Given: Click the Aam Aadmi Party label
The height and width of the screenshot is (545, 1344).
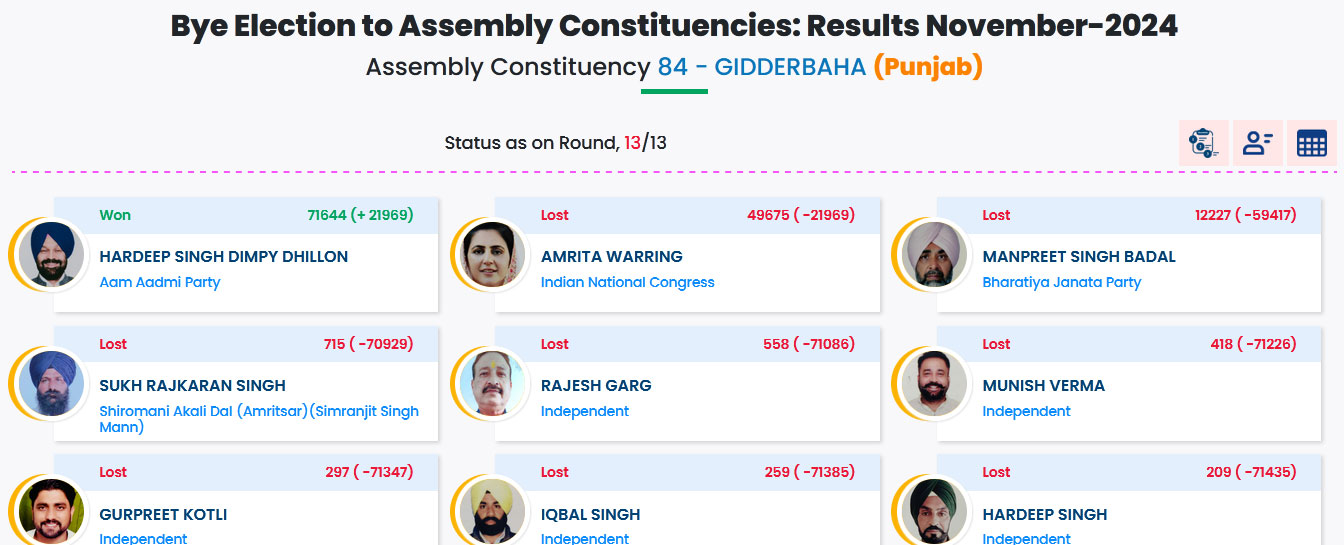Looking at the screenshot, I should coord(160,283).
